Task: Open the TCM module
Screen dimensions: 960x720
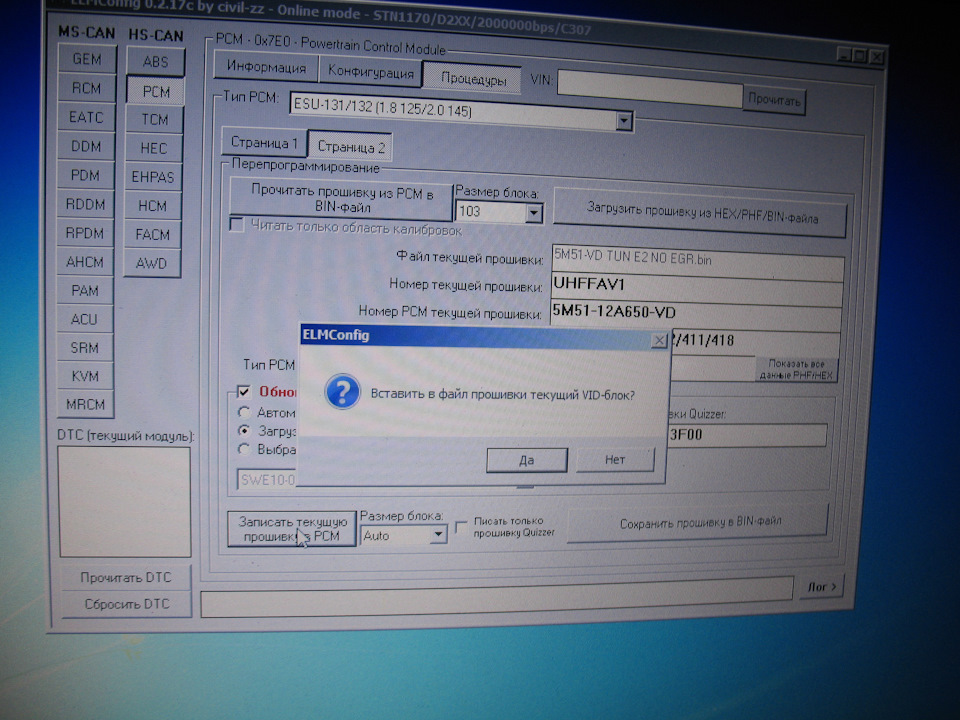Action: (x=154, y=120)
